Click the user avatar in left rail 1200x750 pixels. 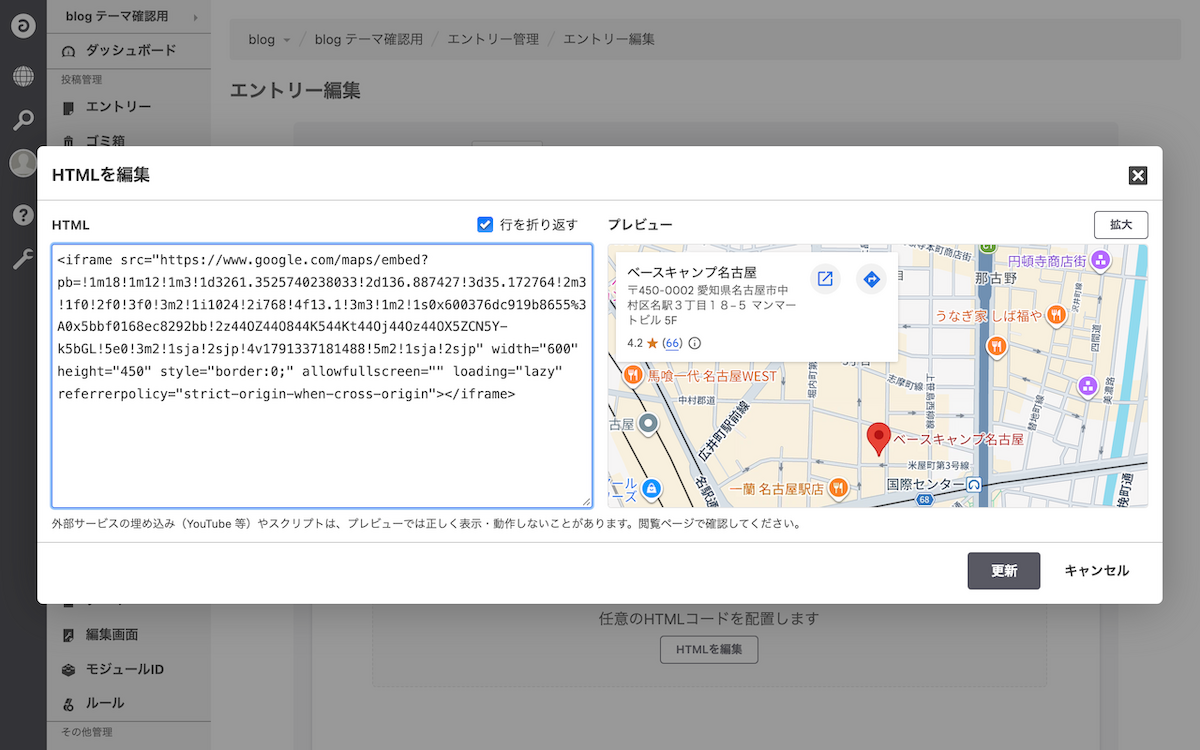pos(23,163)
